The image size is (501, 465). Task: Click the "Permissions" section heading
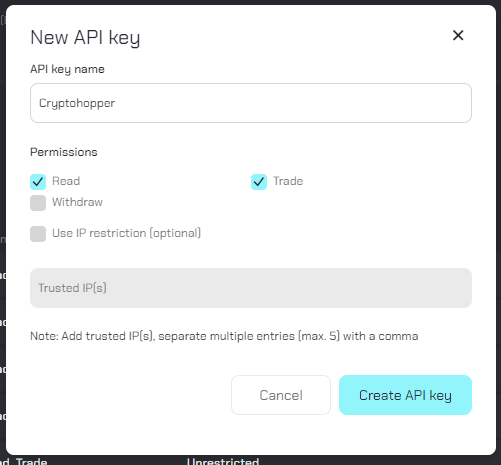pyautogui.click(x=64, y=152)
